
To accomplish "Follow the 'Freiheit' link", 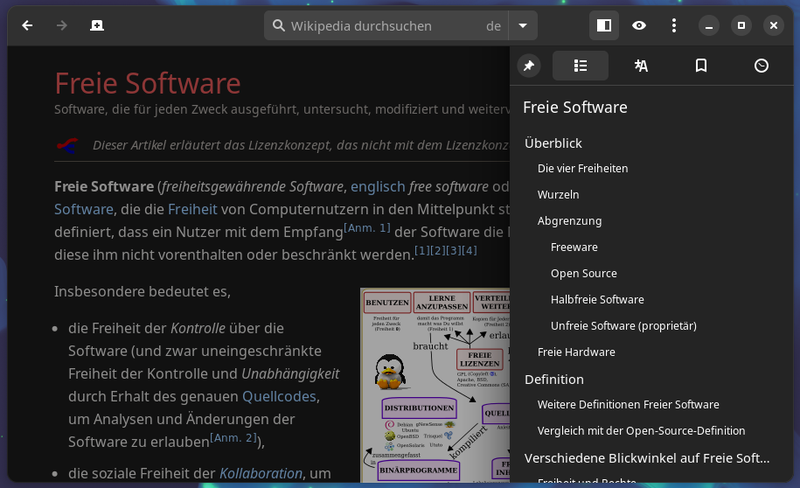I will coord(192,209).
